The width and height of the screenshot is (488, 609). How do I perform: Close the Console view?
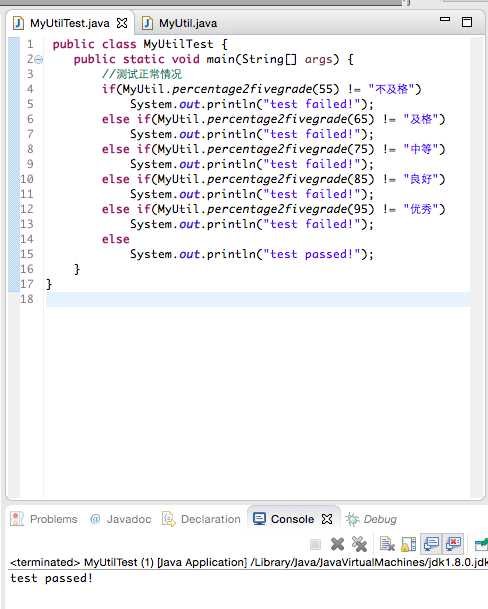(x=327, y=519)
